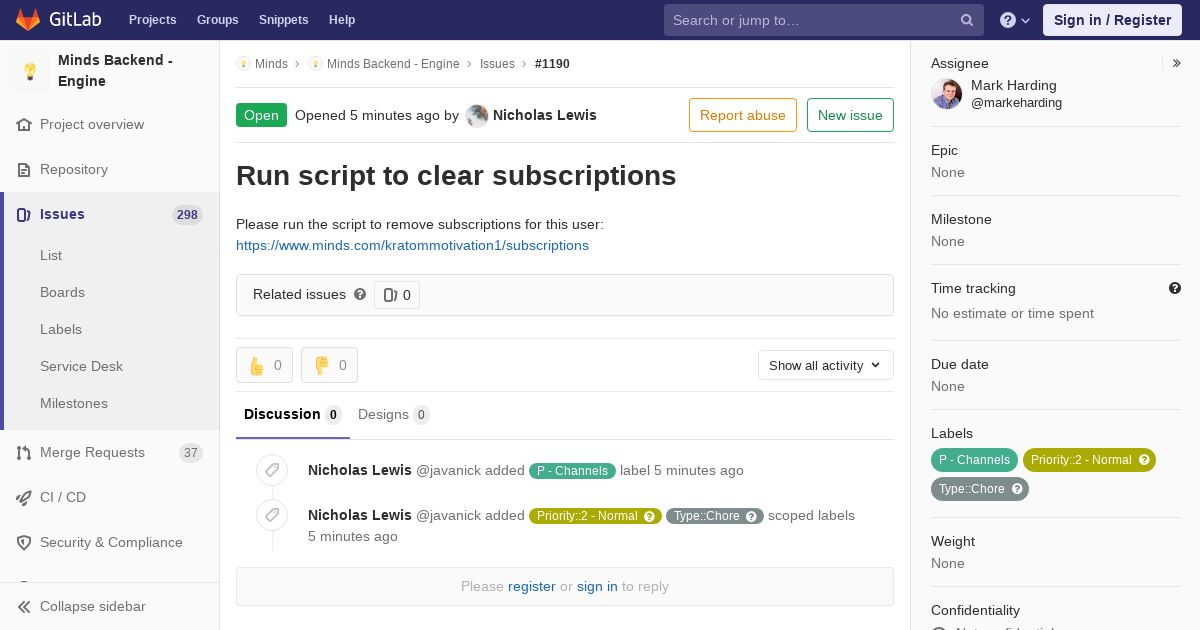This screenshot has height=630, width=1200.
Task: Click the Collapse sidebar double-chevron icon
Action: [24, 607]
